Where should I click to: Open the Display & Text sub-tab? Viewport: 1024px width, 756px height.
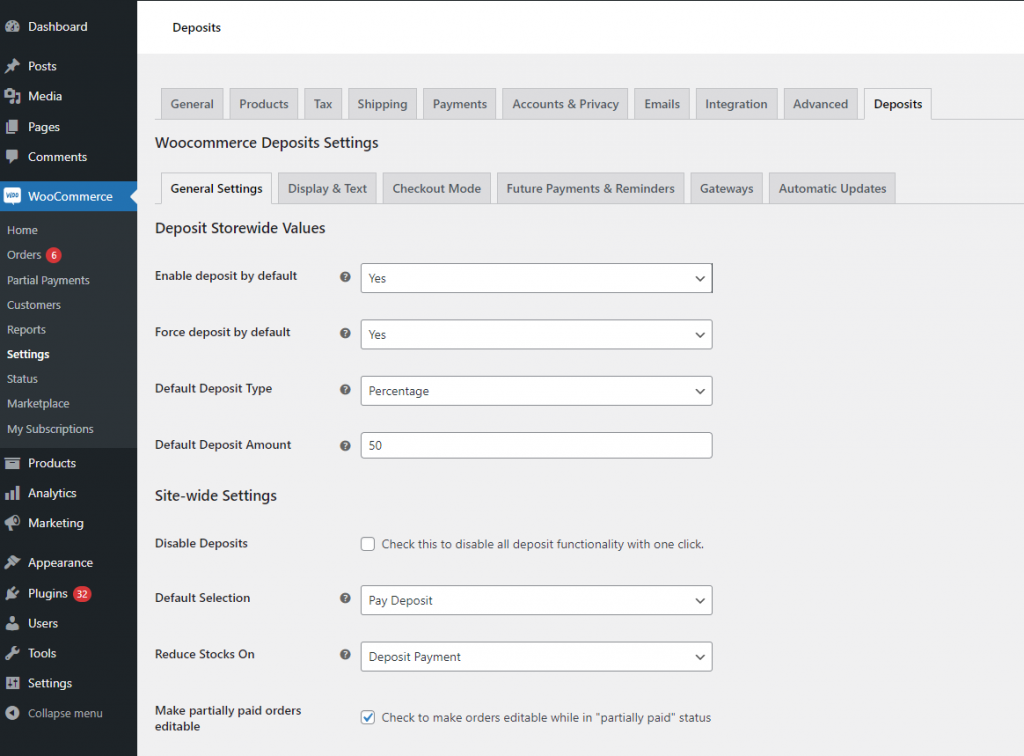[327, 188]
